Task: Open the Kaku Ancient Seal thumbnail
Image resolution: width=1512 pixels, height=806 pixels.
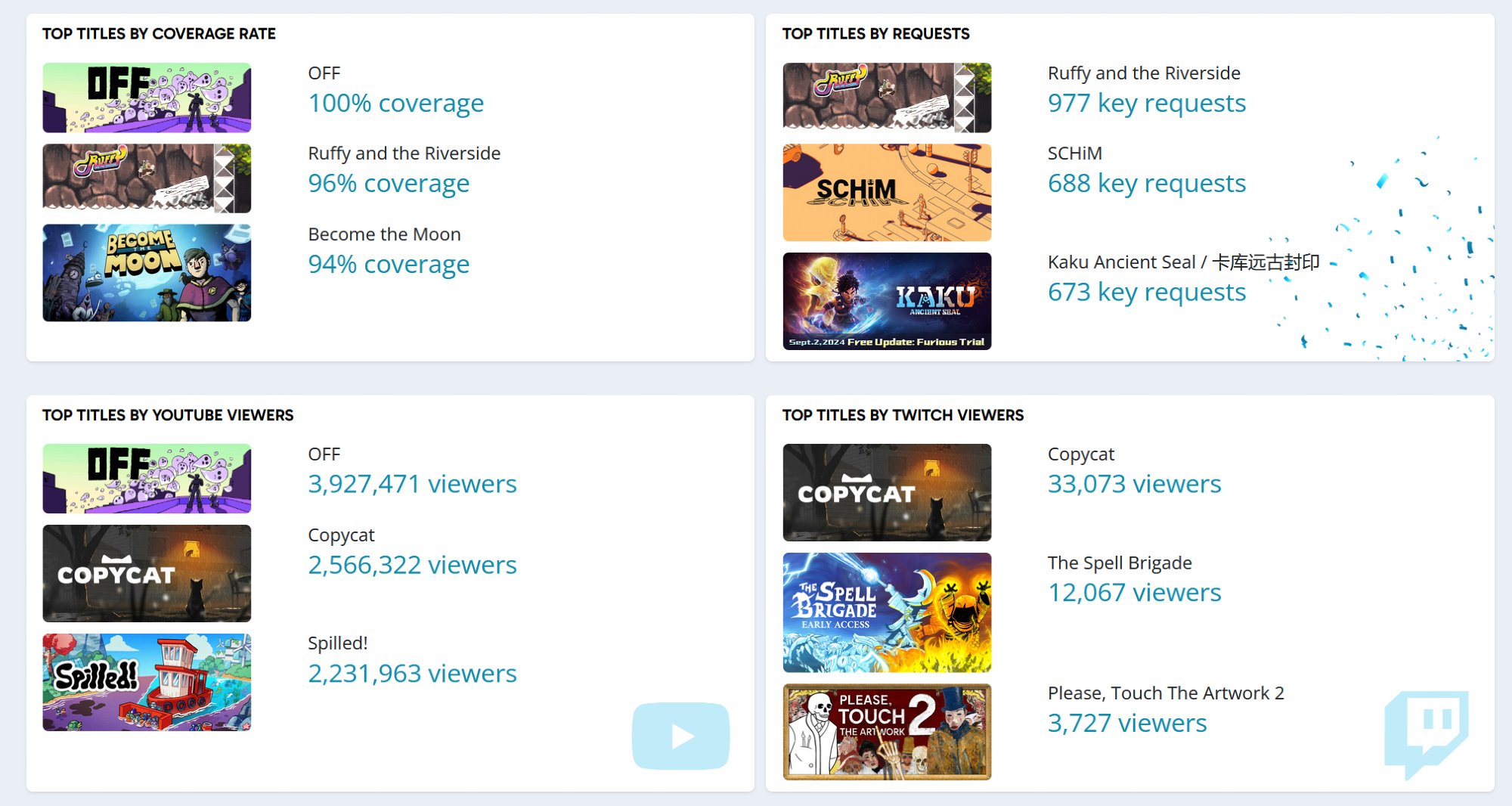Action: (x=887, y=301)
